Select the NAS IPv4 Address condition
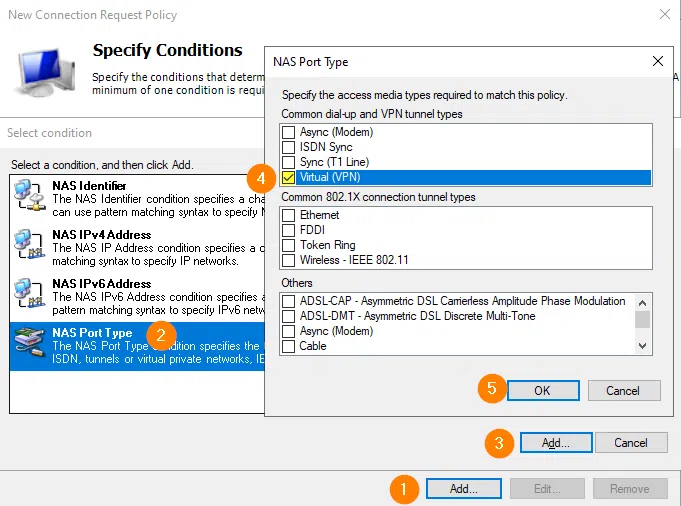This screenshot has height=506, width=681. coord(101,235)
